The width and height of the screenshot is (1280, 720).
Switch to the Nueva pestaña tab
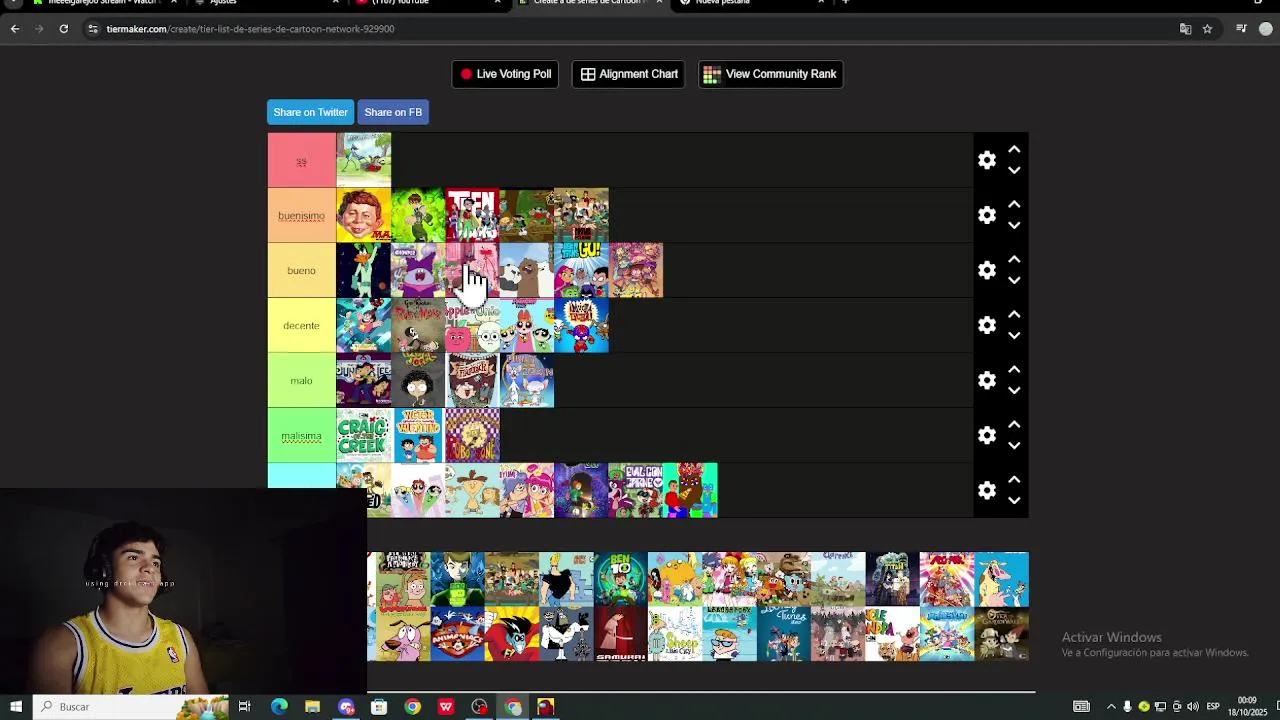(750, 3)
